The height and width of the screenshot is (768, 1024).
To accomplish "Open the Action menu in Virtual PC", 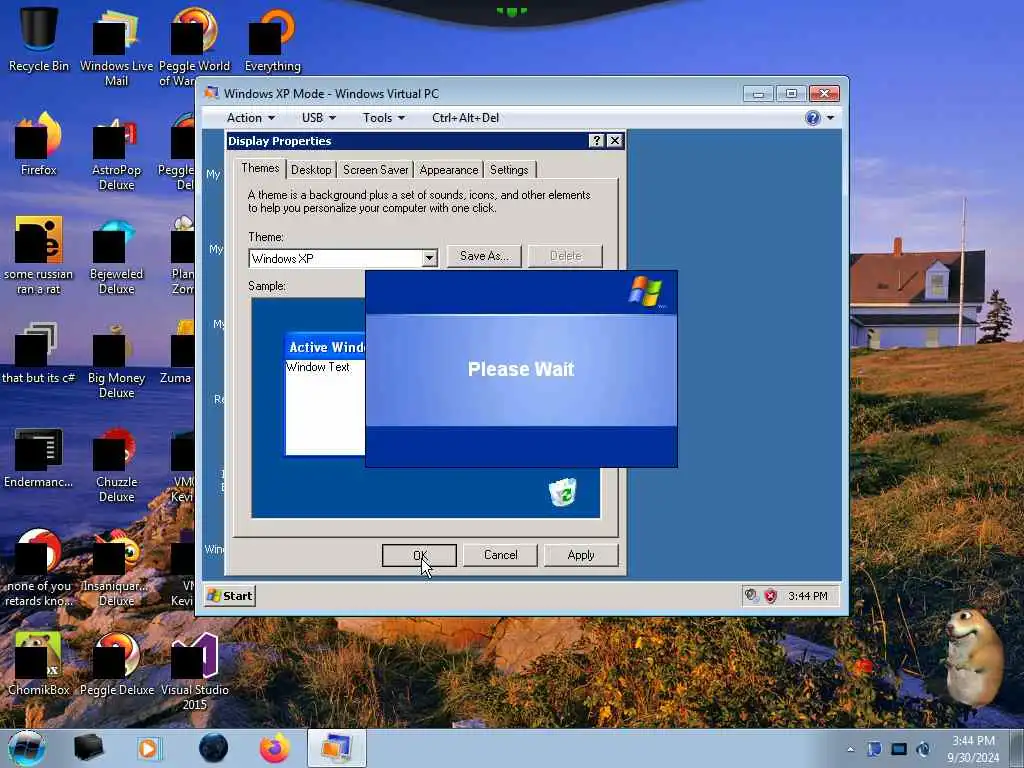I will (x=250, y=118).
